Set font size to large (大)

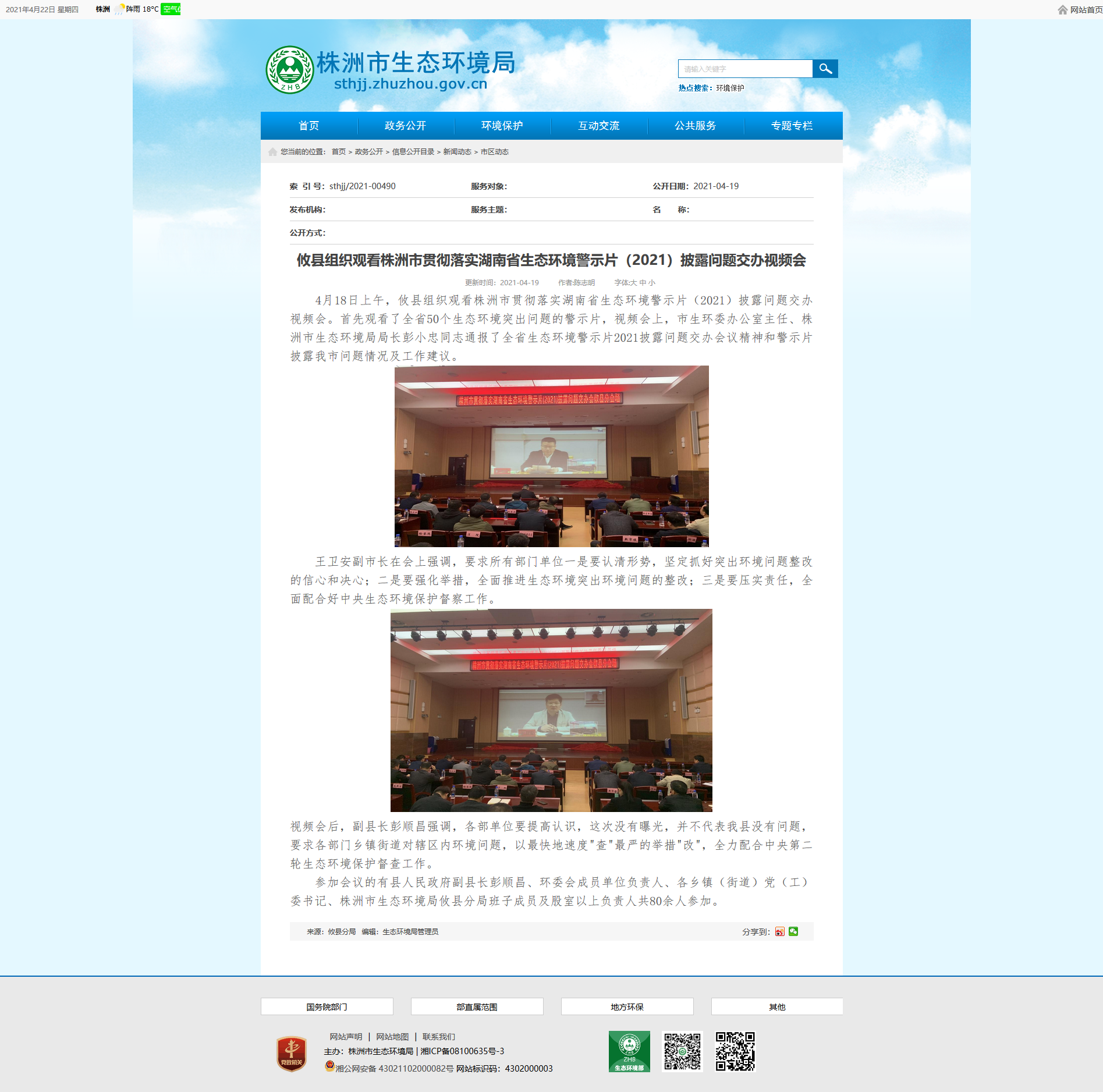pos(634,283)
